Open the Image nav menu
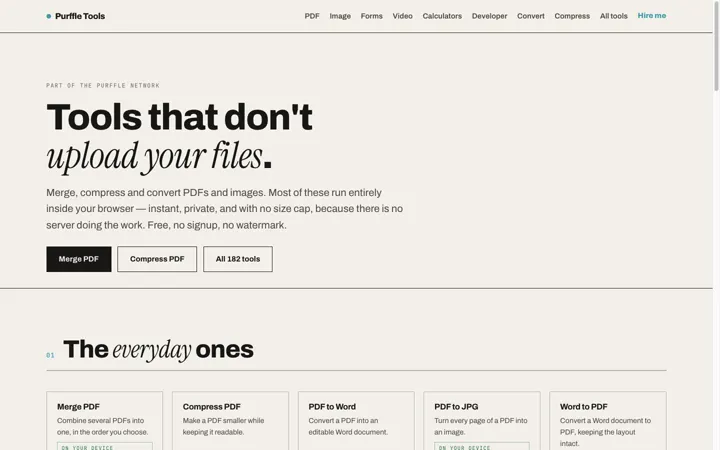The width and height of the screenshot is (720, 450). (x=340, y=16)
